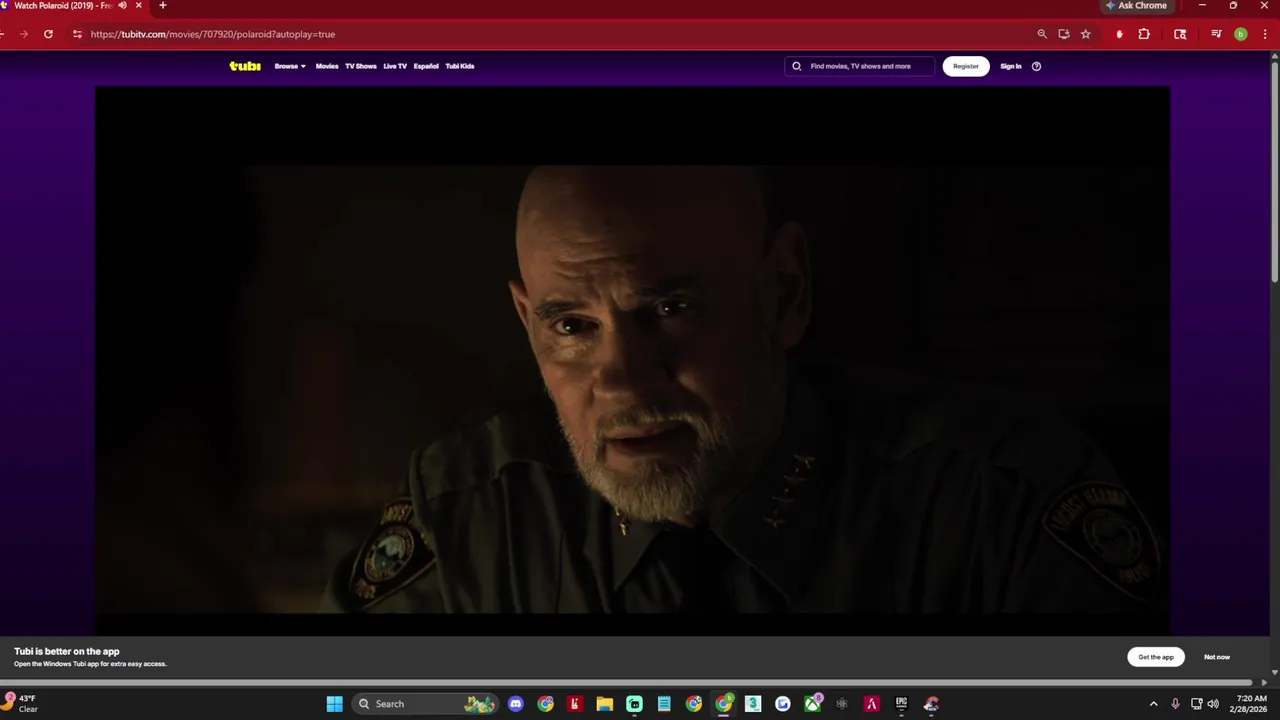Click the site information icon beside URL
This screenshot has width=1280, height=720.
coord(77,34)
